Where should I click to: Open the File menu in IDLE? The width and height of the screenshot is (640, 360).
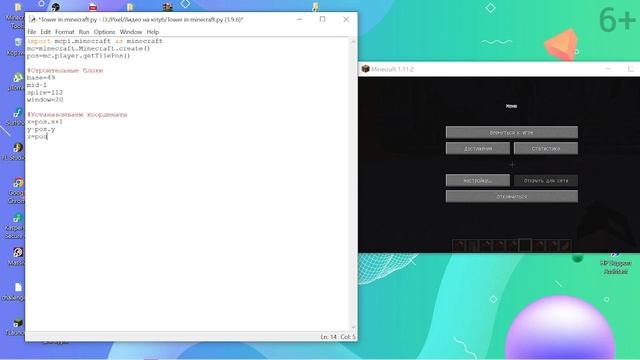point(31,32)
